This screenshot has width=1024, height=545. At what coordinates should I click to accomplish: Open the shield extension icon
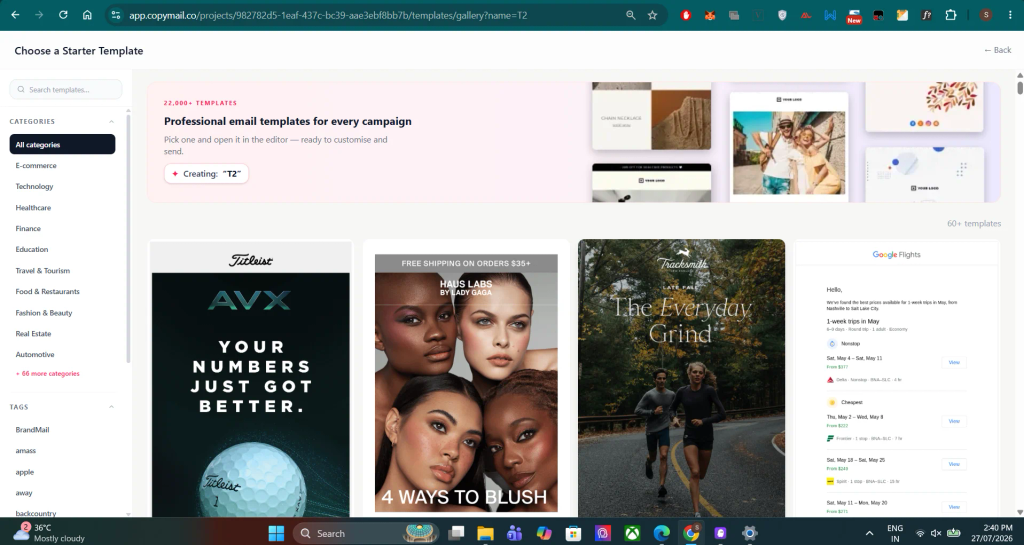point(782,15)
